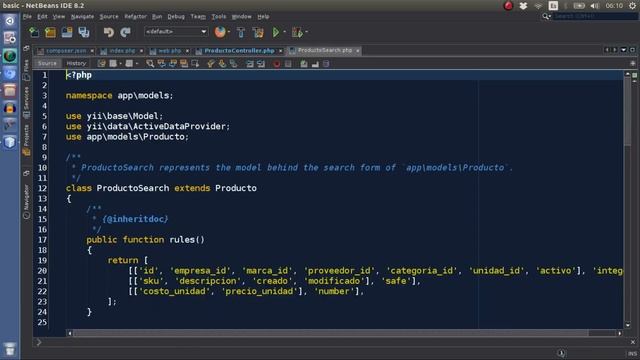The image size is (640, 360).
Task: Open the Navigator side panel
Action: (x=27, y=201)
